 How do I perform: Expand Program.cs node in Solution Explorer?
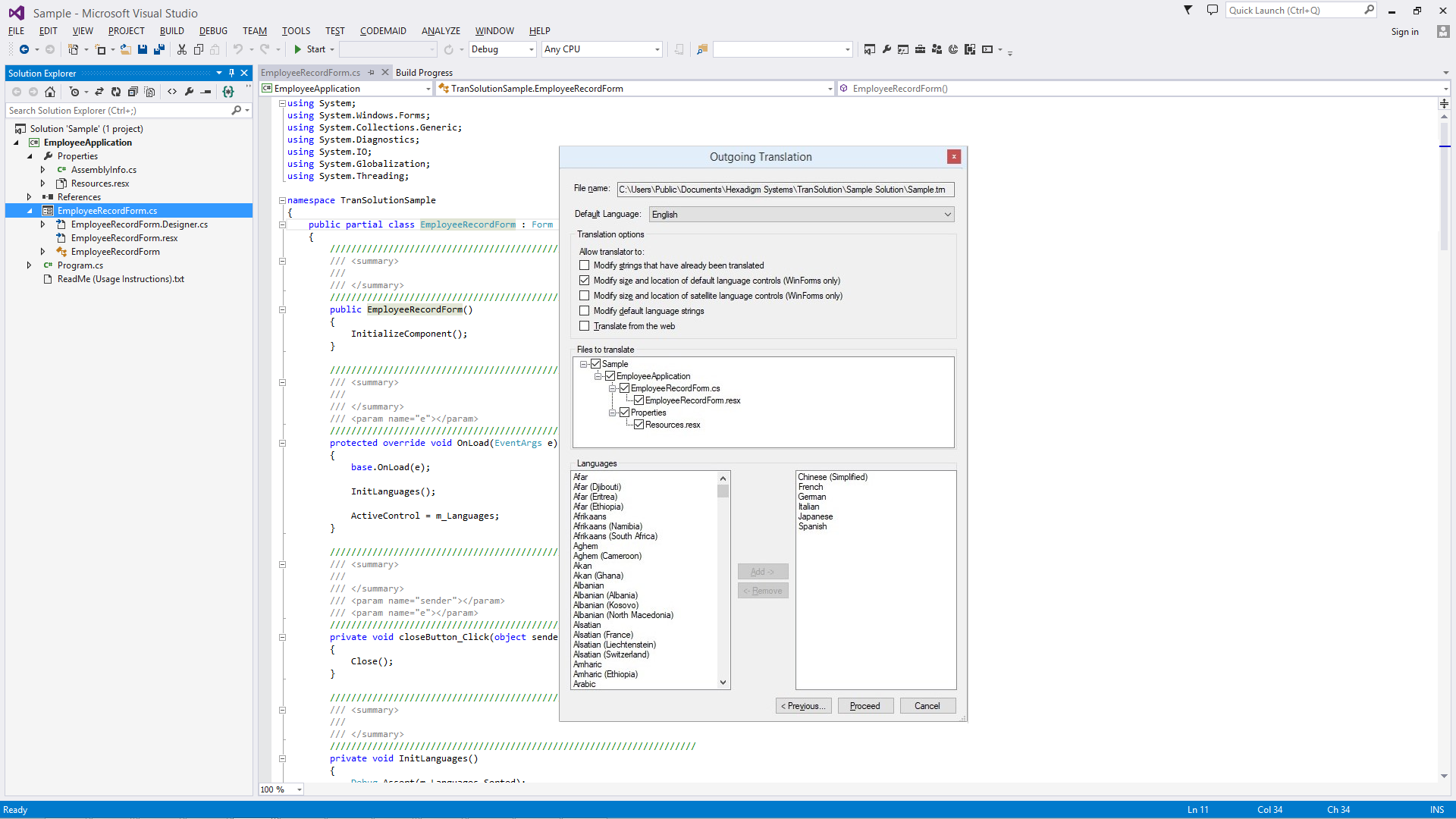tap(30, 265)
